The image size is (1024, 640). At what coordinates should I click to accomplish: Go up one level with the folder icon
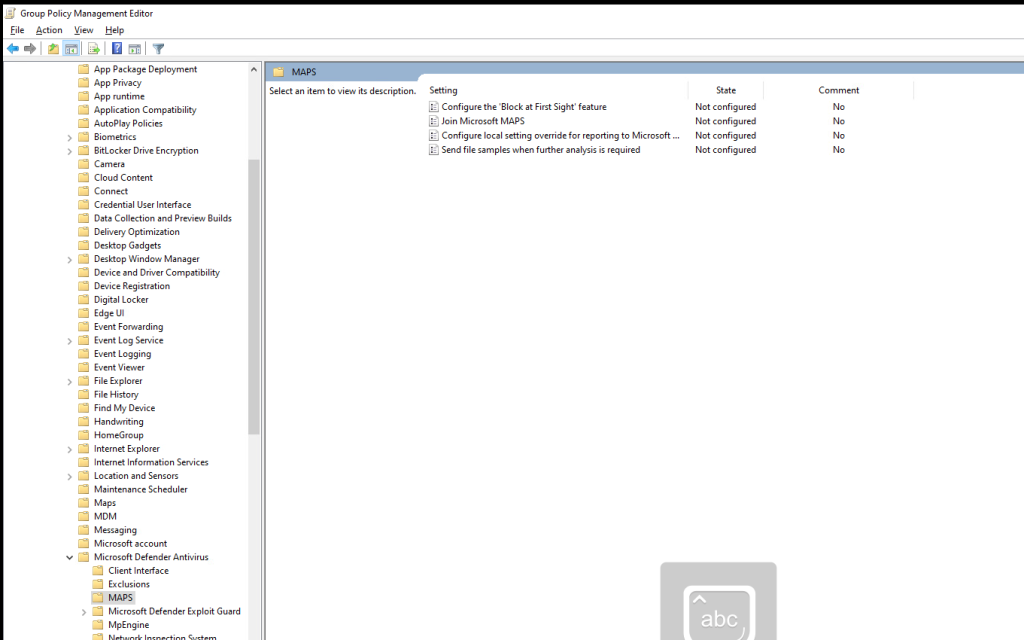coord(54,48)
